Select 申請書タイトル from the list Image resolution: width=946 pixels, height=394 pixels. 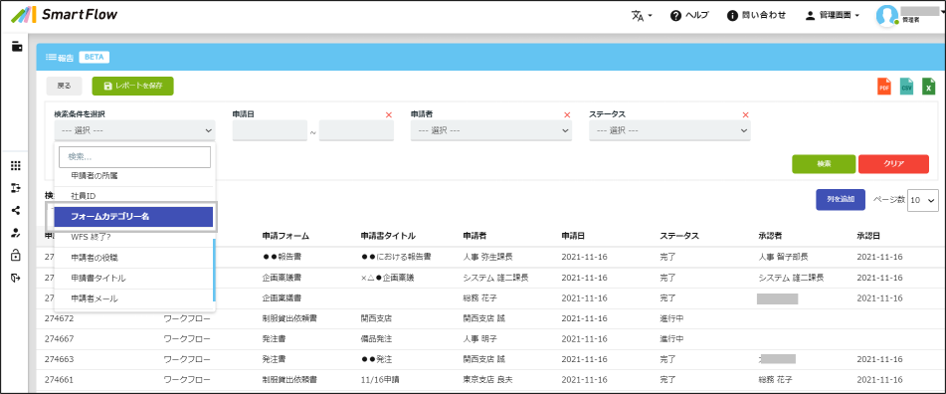(x=134, y=278)
